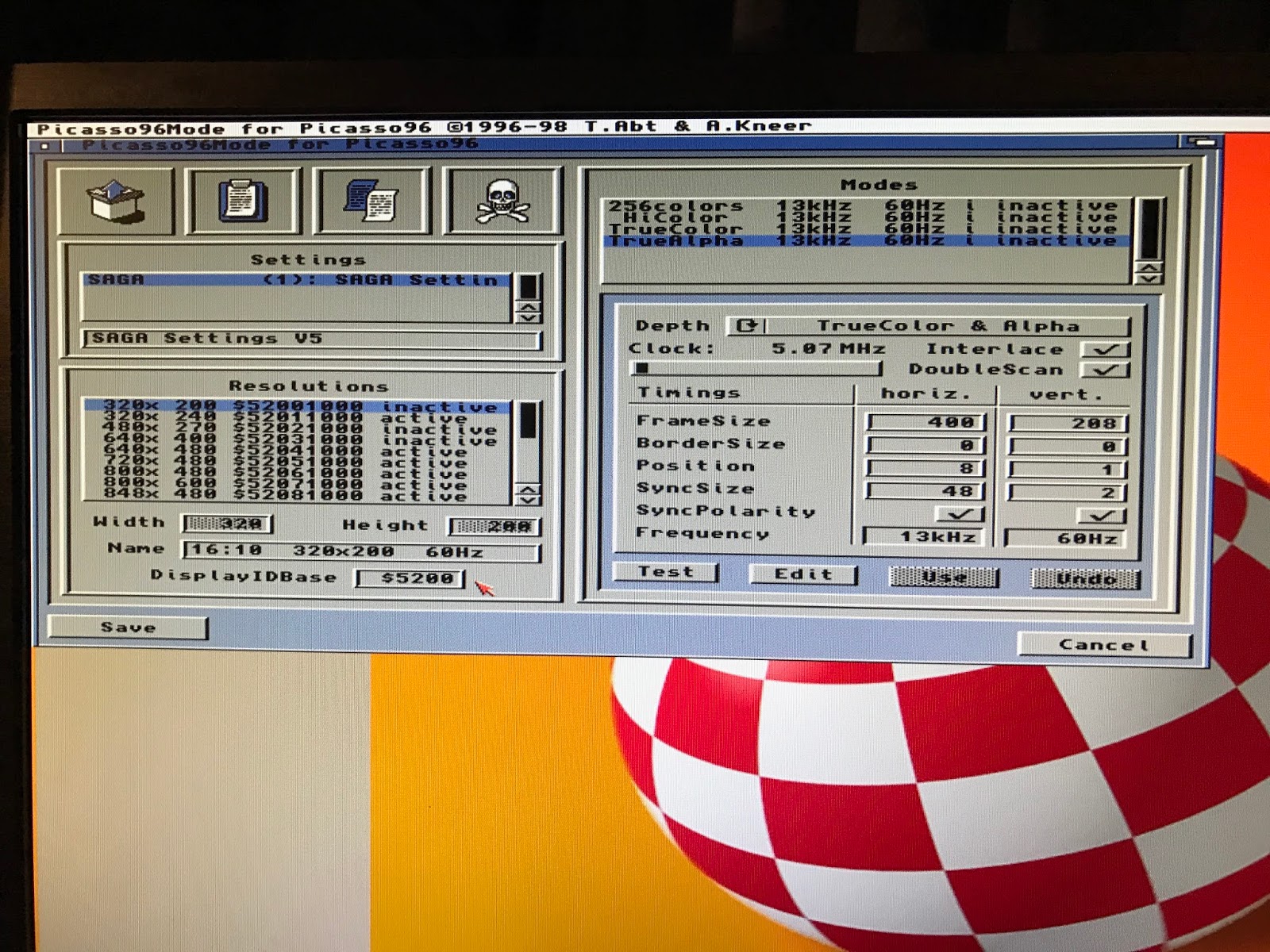1270x952 pixels.
Task: Click vertical BorderSize field
Action: tap(1068, 447)
